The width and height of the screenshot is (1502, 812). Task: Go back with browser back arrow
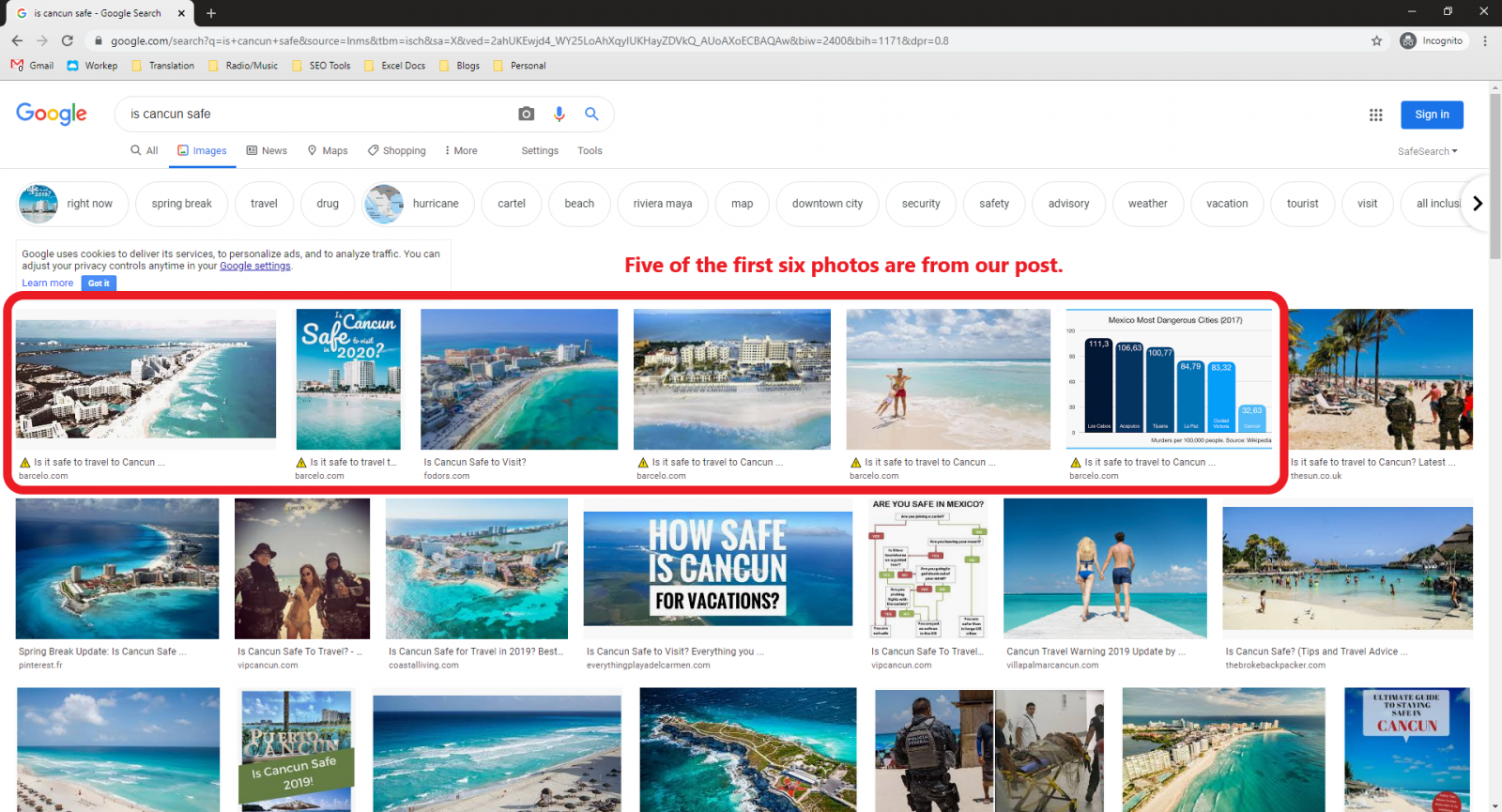click(17, 40)
